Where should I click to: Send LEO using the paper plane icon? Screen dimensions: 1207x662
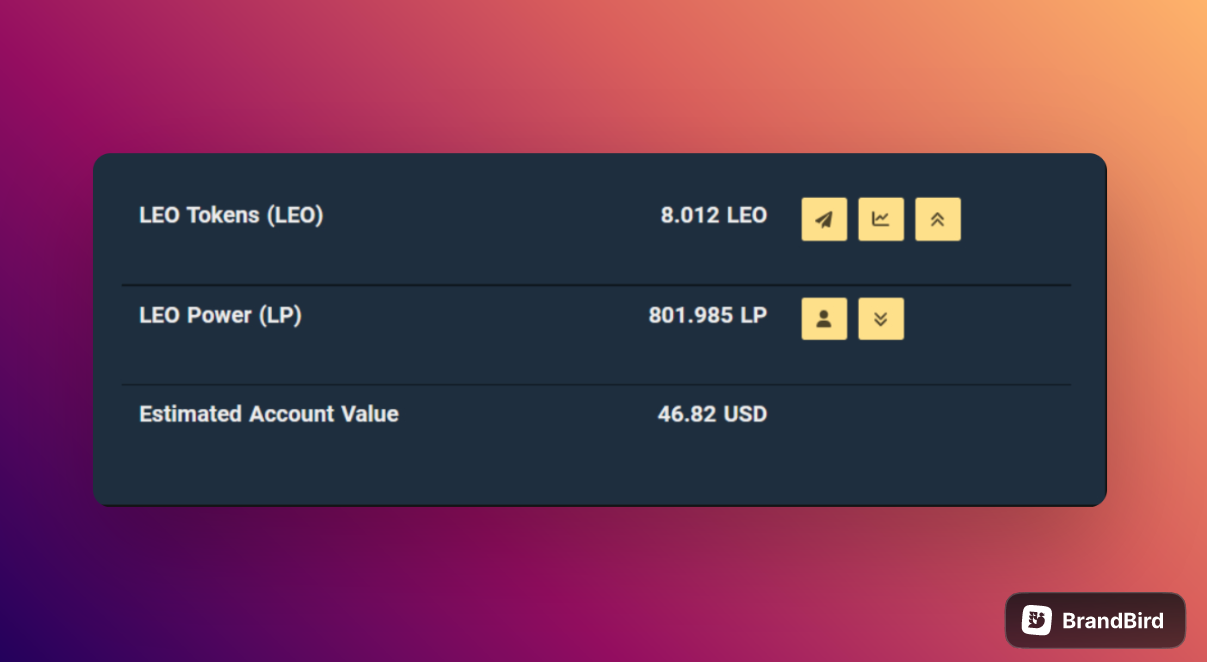[824, 220]
